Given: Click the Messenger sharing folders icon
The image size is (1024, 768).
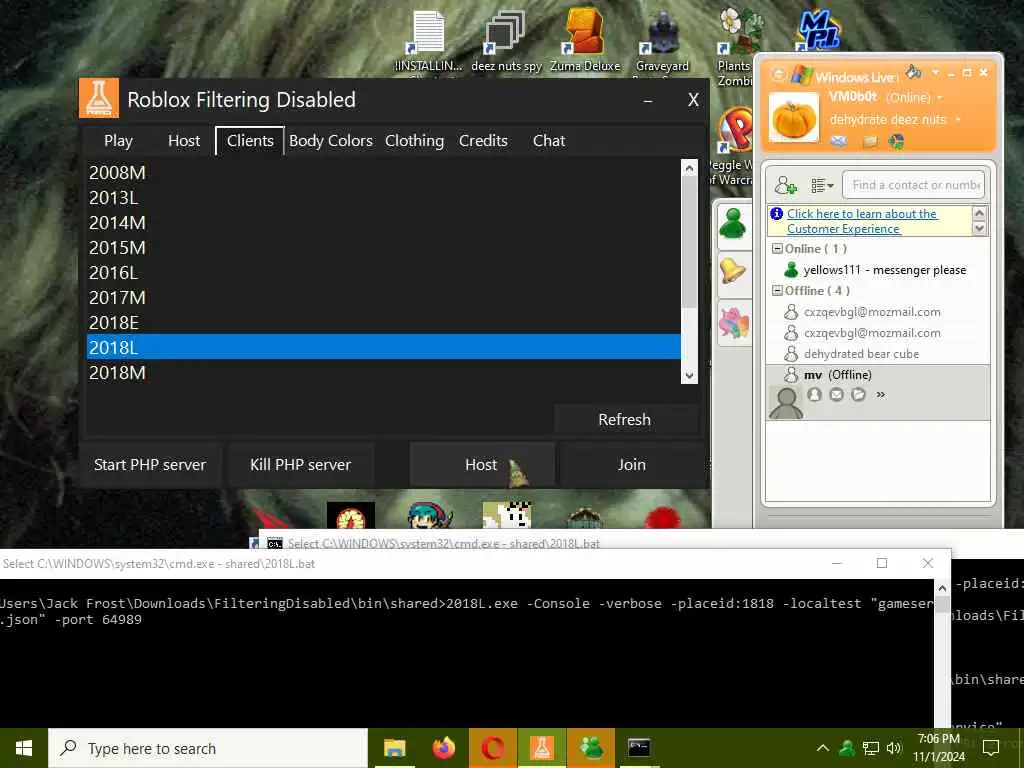Looking at the screenshot, I should point(870,141).
